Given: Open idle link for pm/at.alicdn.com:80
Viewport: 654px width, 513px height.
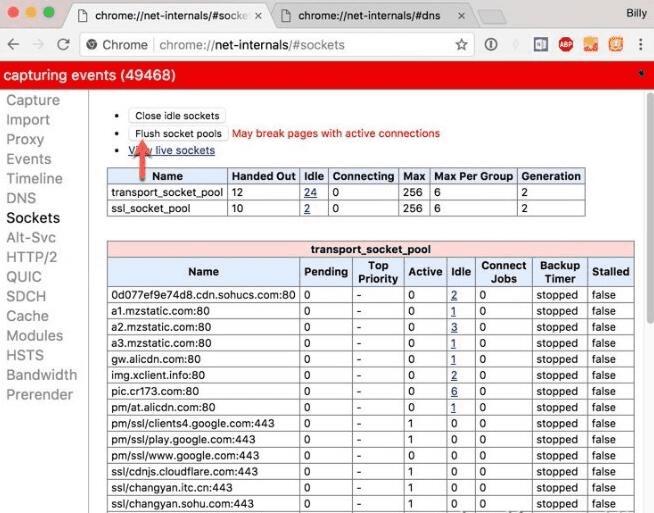Looking at the screenshot, I should click(453, 407).
